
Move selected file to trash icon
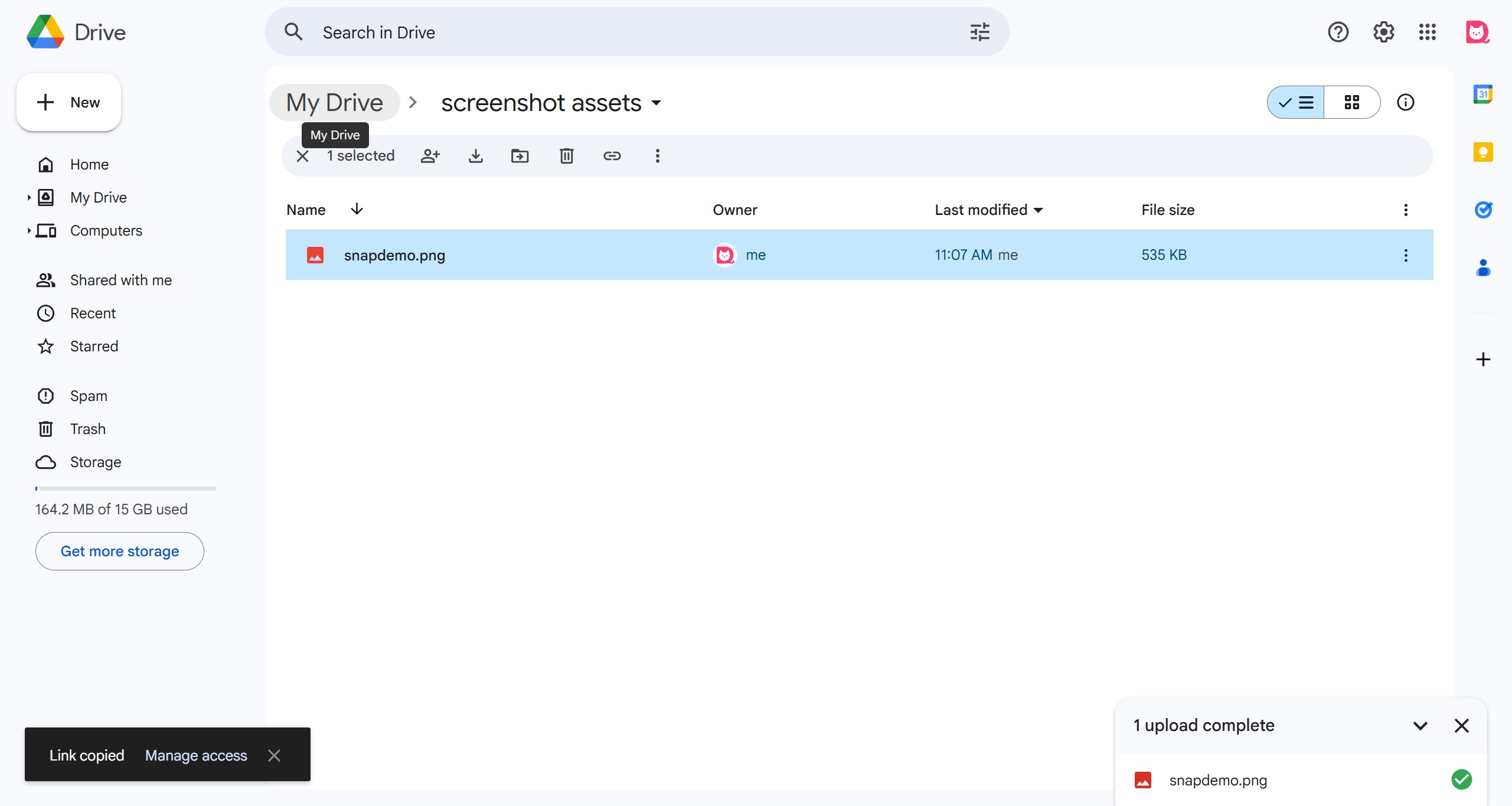tap(566, 156)
